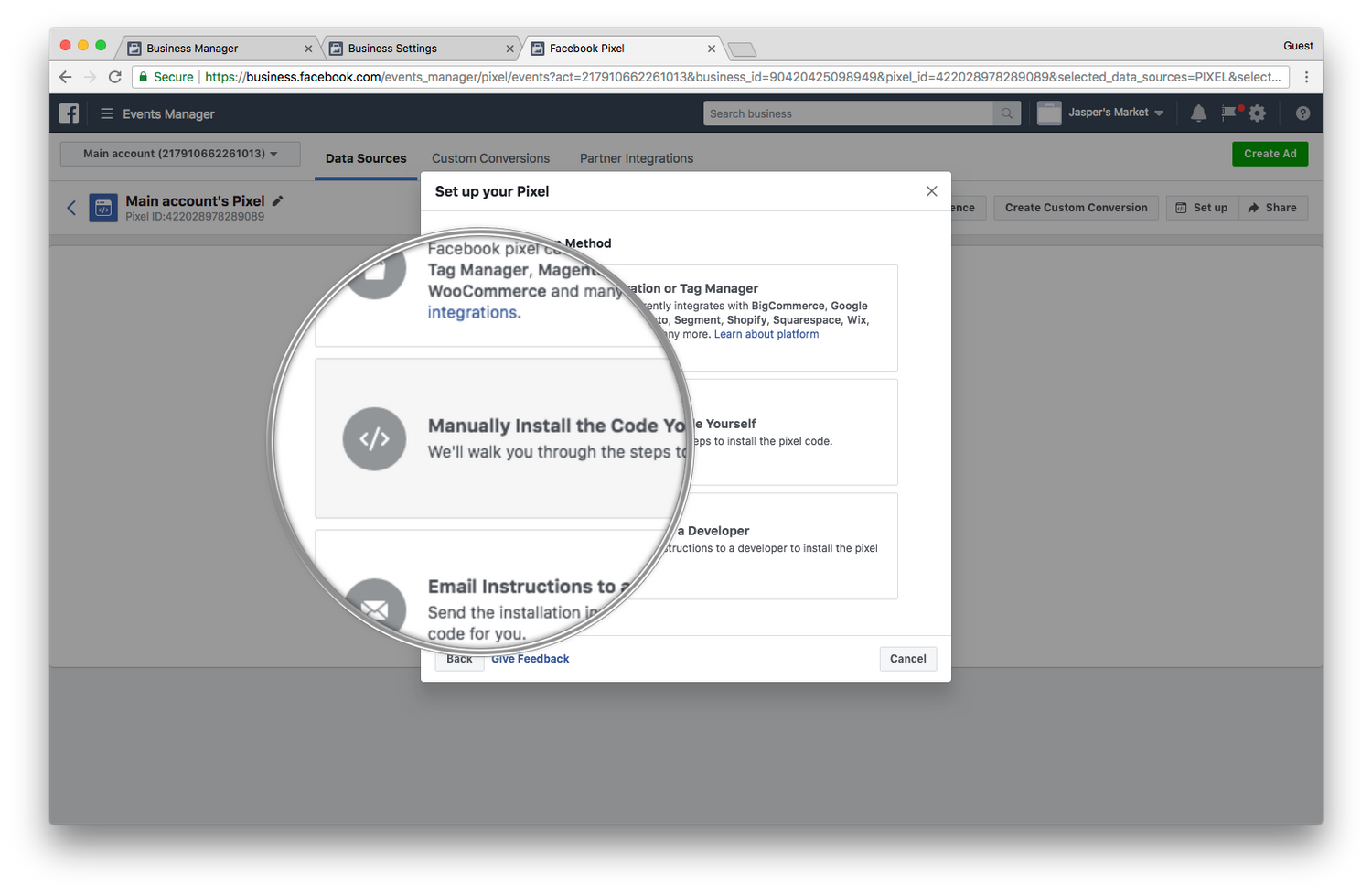Open the Custom Conversions tab
Viewport: 1372px width, 895px height.
tap(490, 157)
